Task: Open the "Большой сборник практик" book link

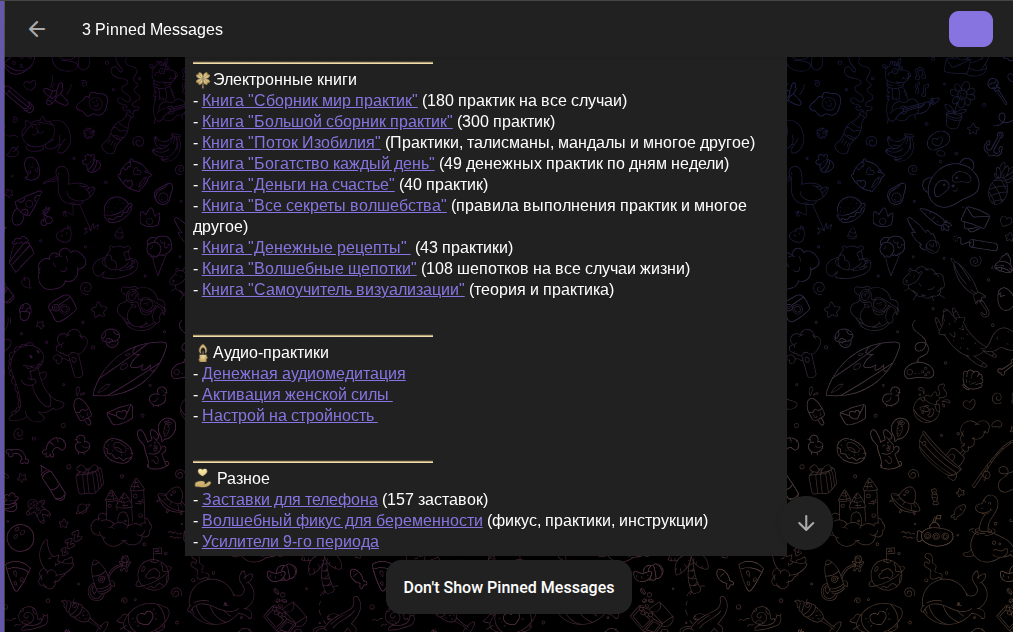Action: pyautogui.click(x=327, y=121)
